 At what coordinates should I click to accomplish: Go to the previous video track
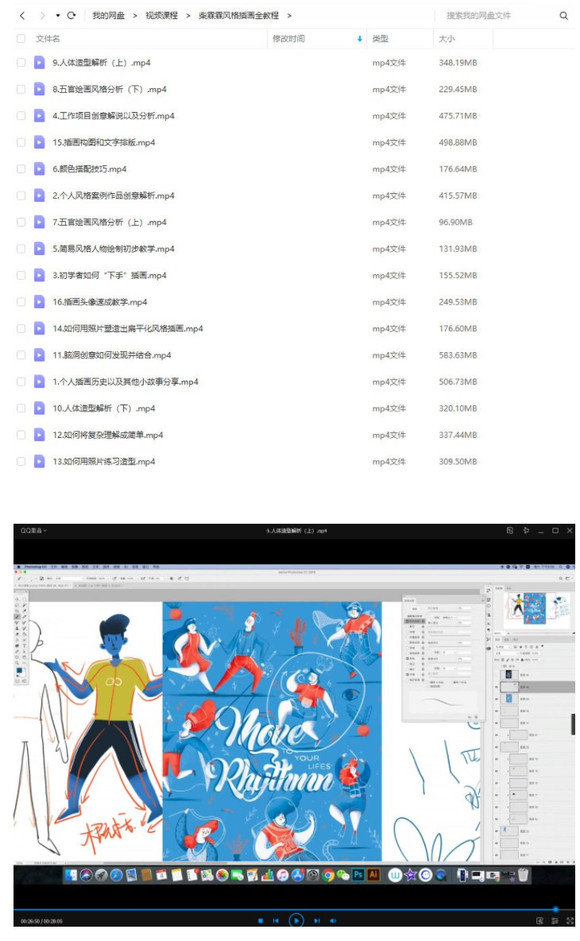tap(276, 921)
